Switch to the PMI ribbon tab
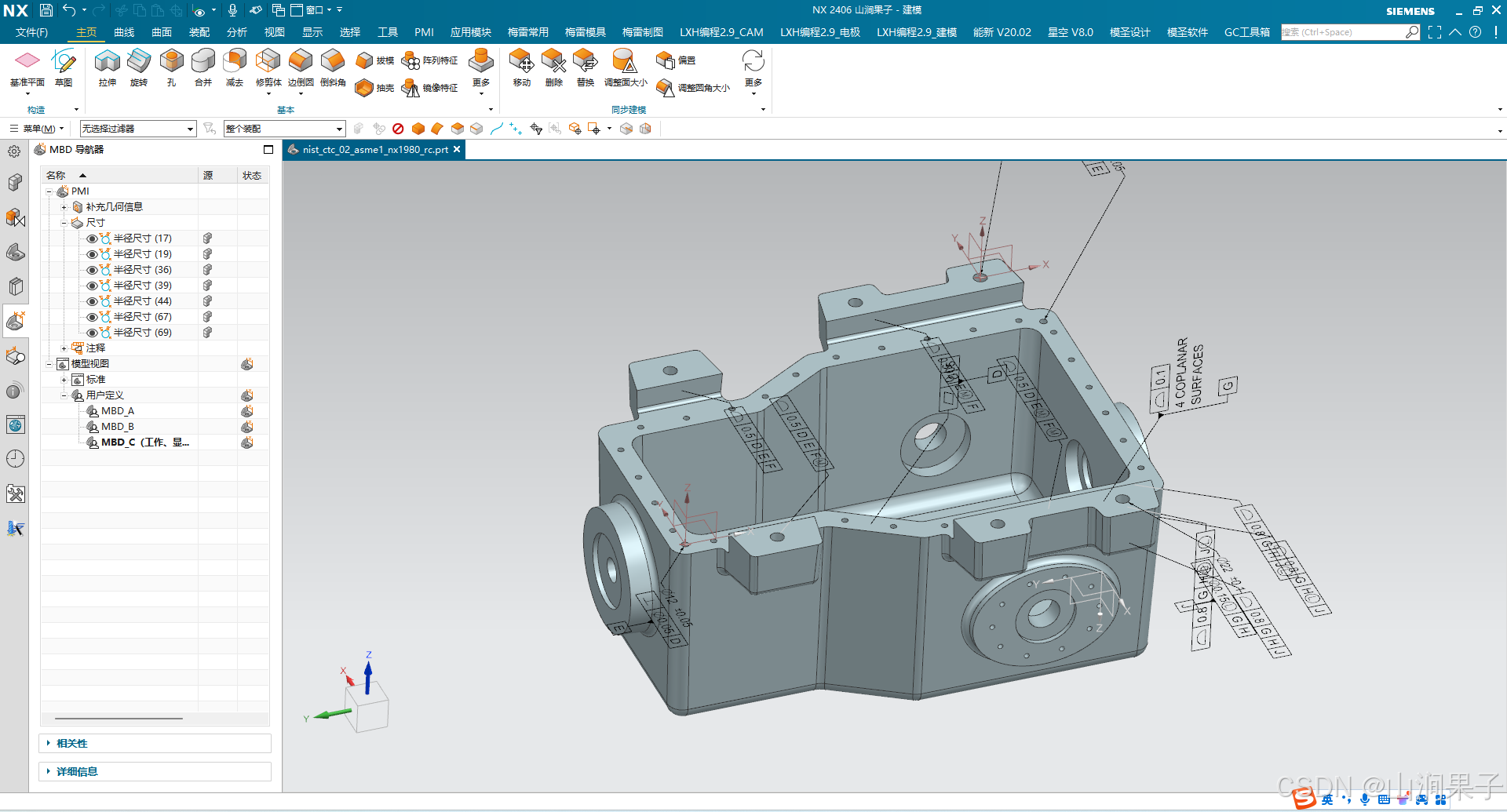Image resolution: width=1507 pixels, height=812 pixels. (x=424, y=32)
